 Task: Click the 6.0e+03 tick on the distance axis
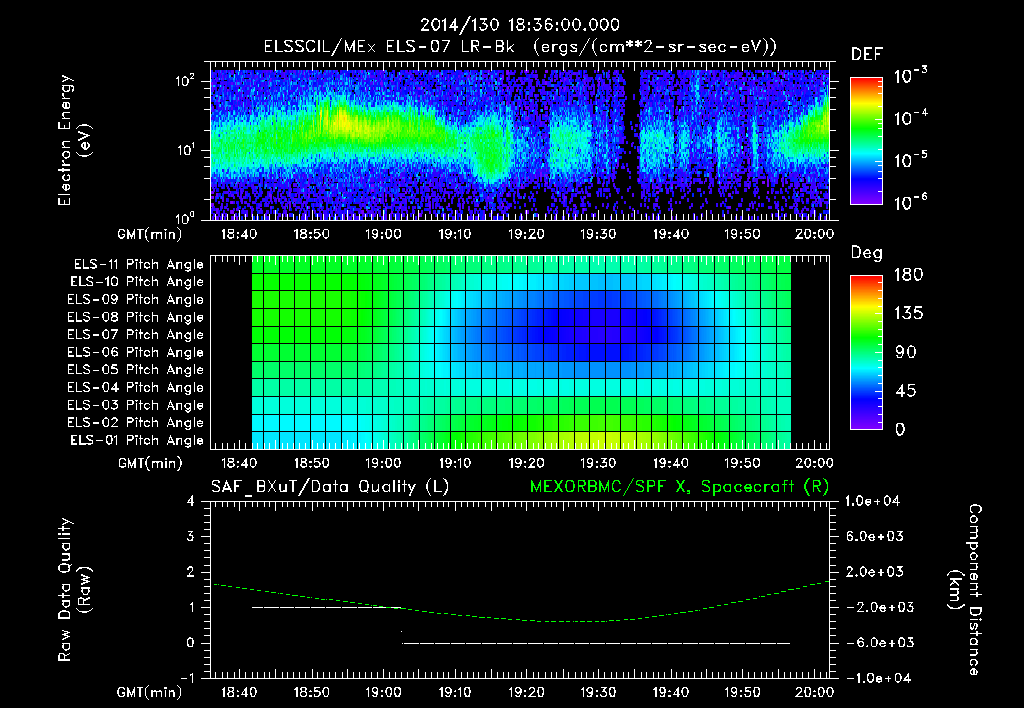pos(874,536)
